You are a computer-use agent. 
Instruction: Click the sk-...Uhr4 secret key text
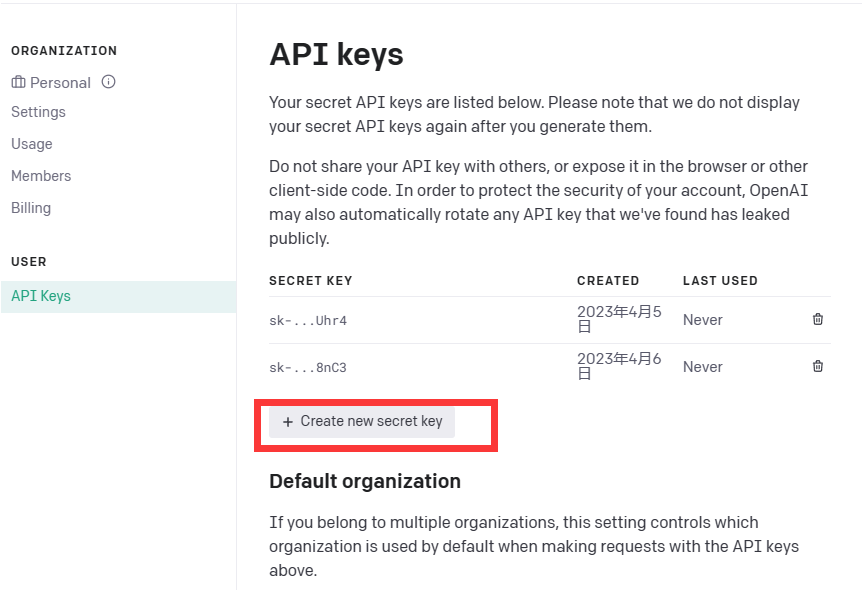pos(308,321)
